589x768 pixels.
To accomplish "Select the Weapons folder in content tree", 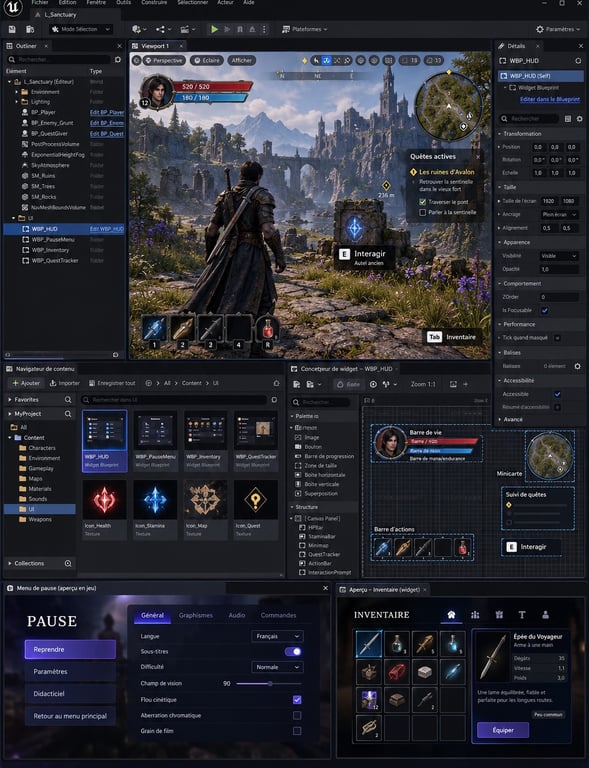I will point(40,519).
